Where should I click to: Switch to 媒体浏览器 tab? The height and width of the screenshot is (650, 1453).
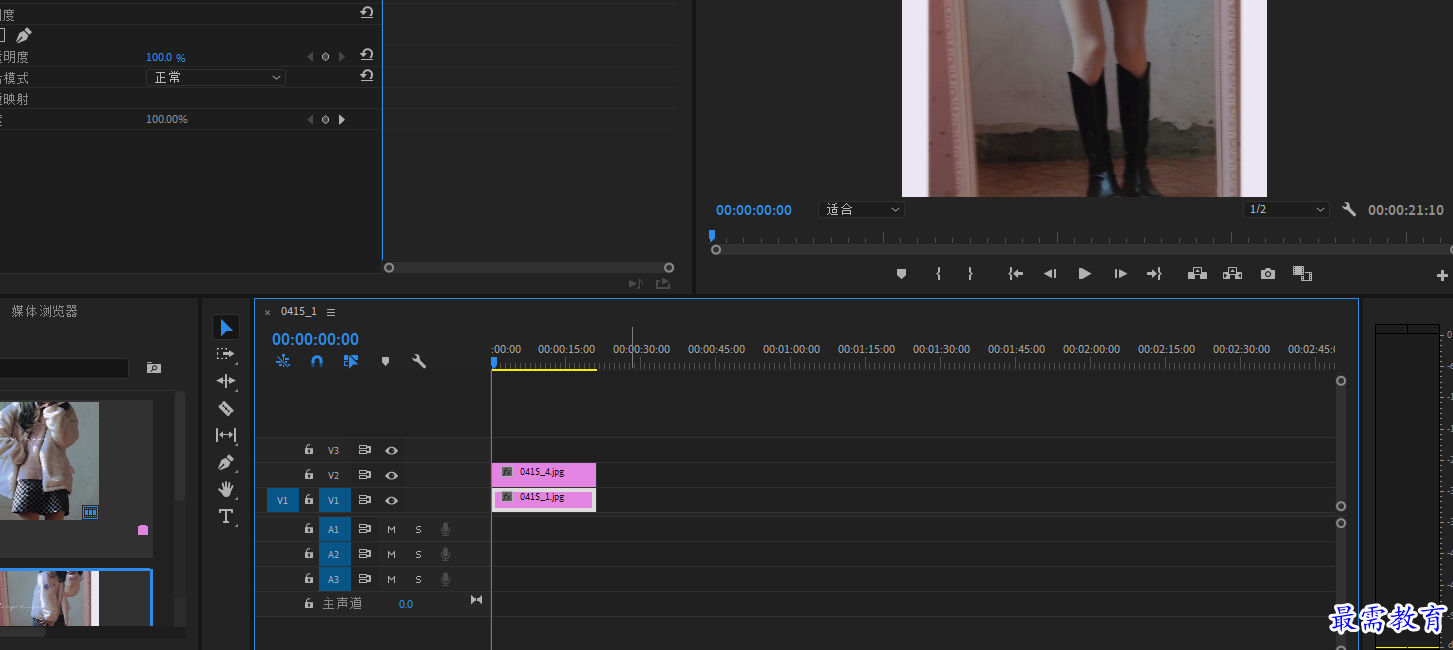44,311
